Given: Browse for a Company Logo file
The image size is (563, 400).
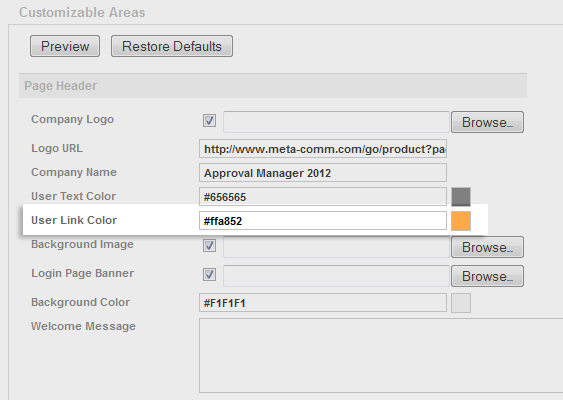Looking at the screenshot, I should click(487, 122).
